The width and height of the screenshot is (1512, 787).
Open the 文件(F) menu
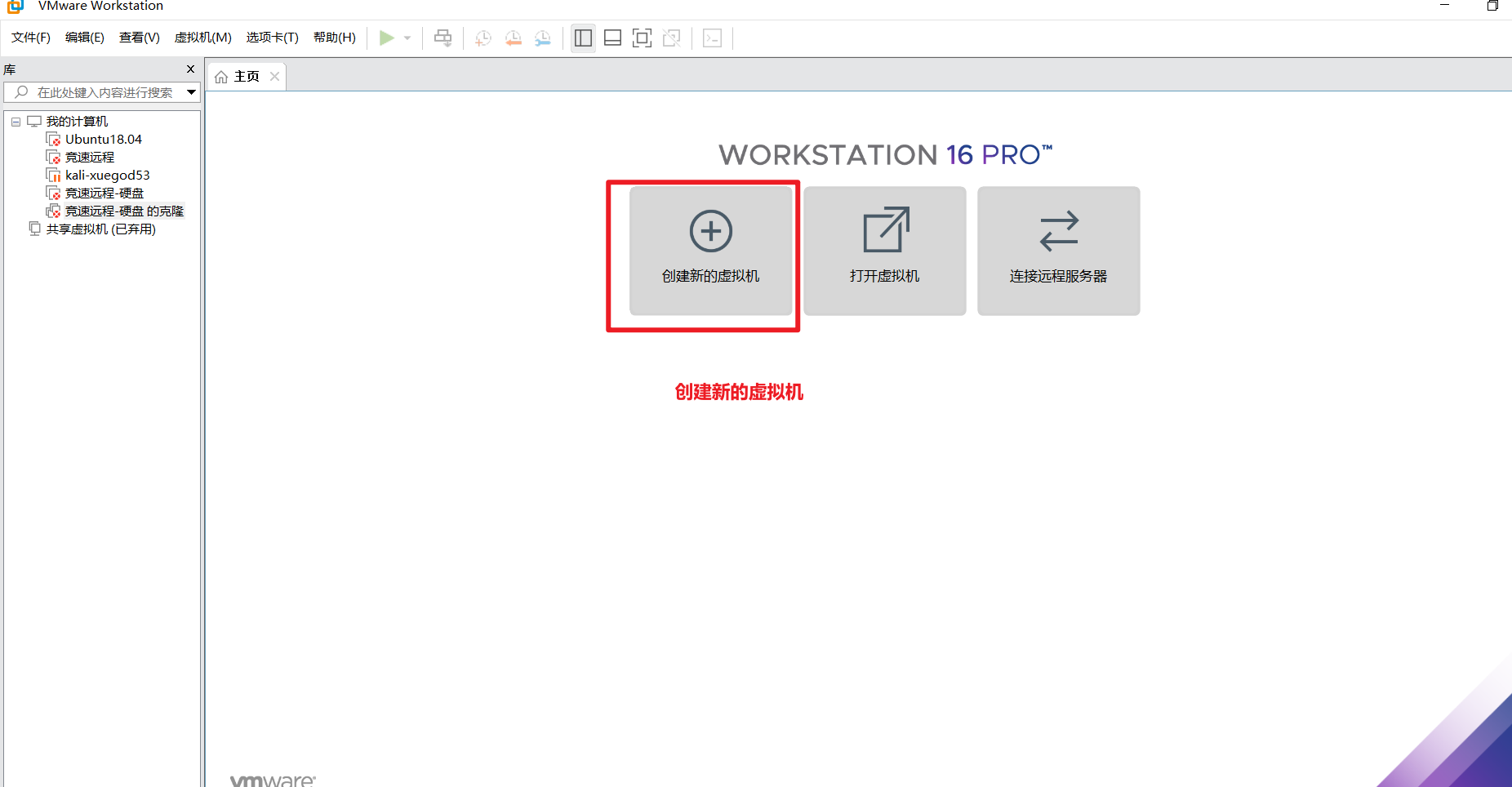pos(31,38)
